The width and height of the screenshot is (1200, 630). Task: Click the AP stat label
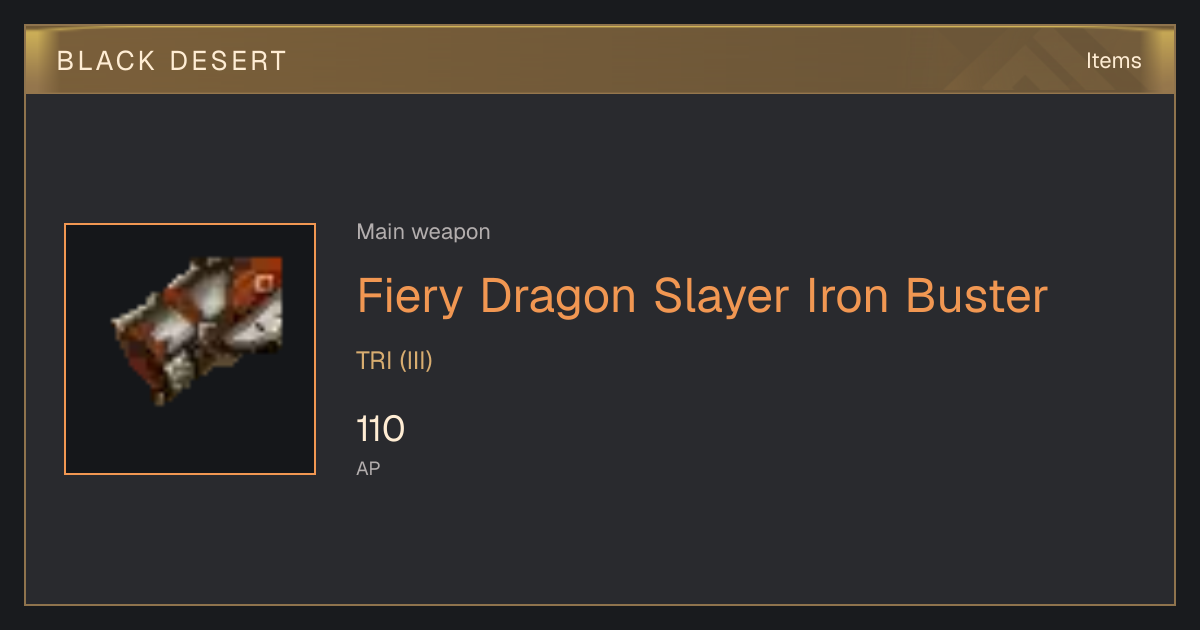coord(368,468)
